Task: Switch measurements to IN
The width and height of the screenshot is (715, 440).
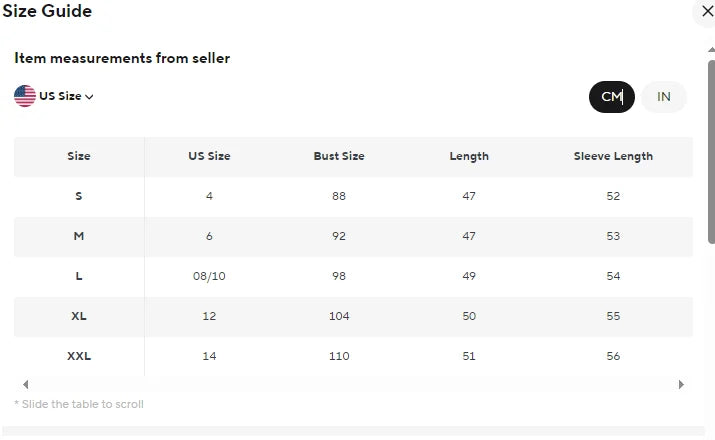Action: click(664, 97)
